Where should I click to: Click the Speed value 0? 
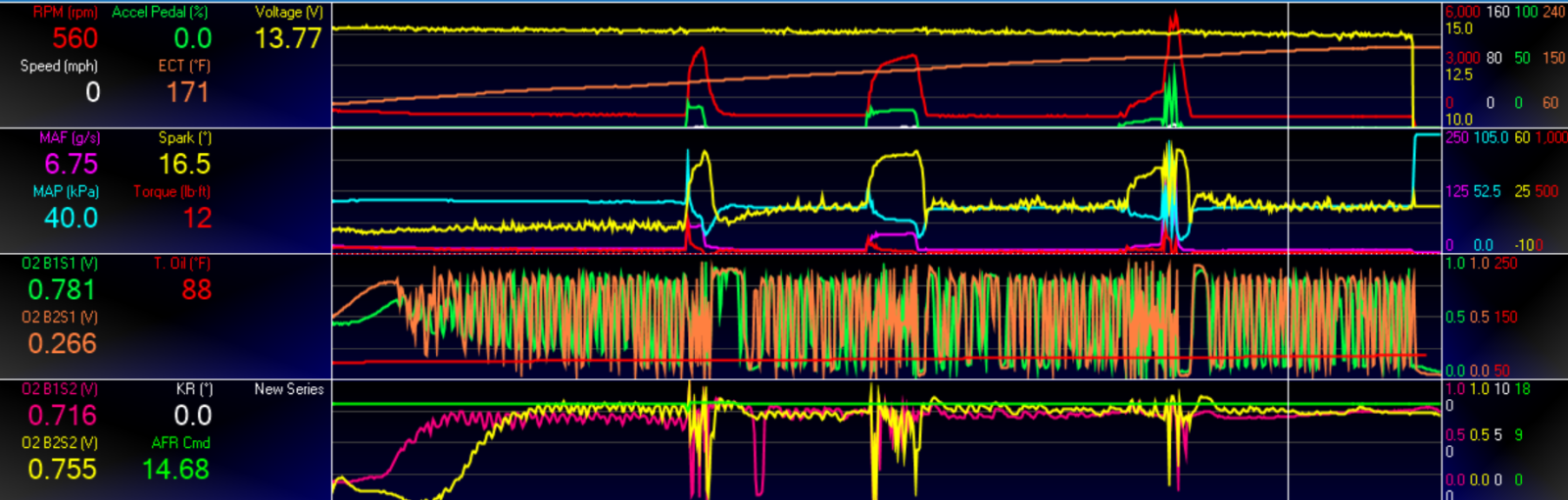pos(93,92)
